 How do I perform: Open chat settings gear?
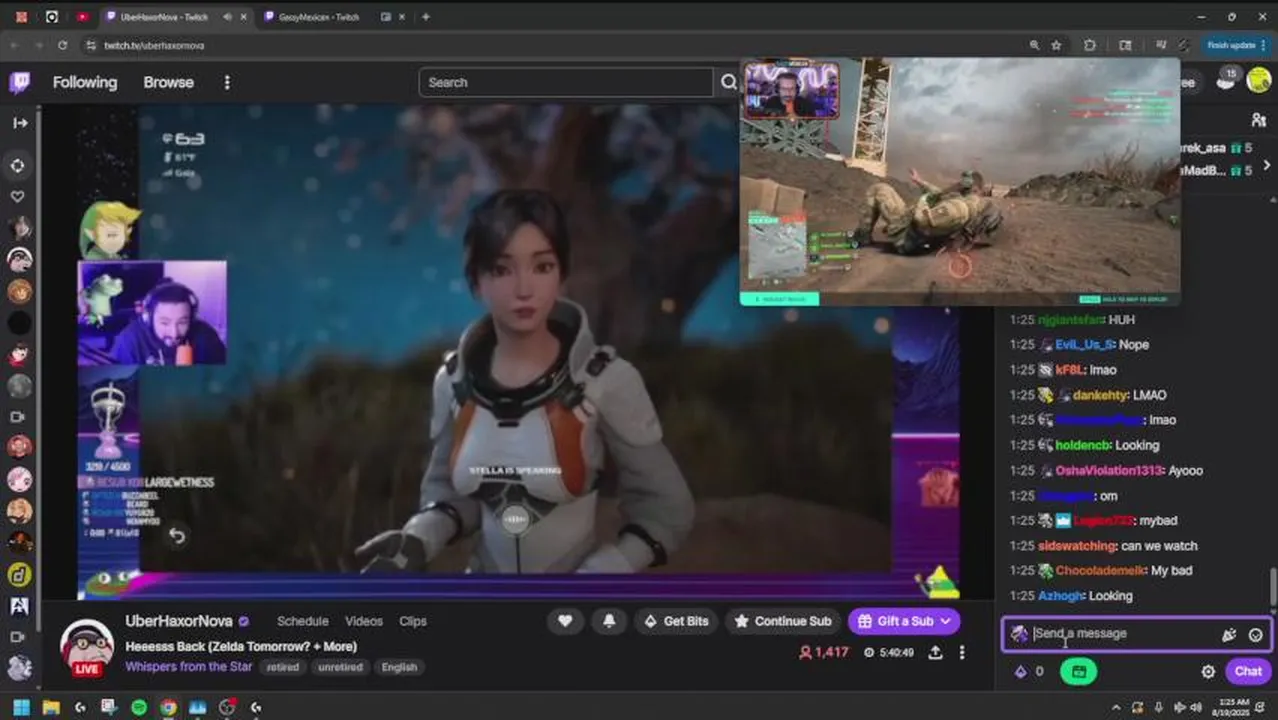[x=1208, y=672]
